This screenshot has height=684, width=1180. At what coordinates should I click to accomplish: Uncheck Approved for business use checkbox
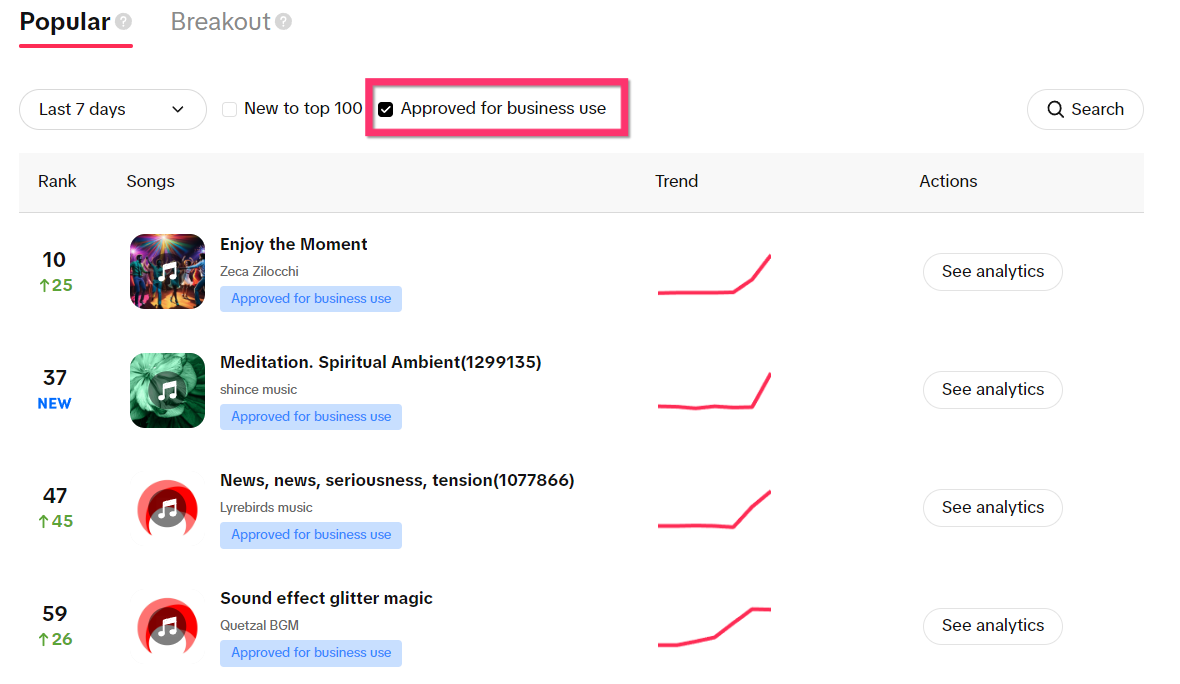386,110
